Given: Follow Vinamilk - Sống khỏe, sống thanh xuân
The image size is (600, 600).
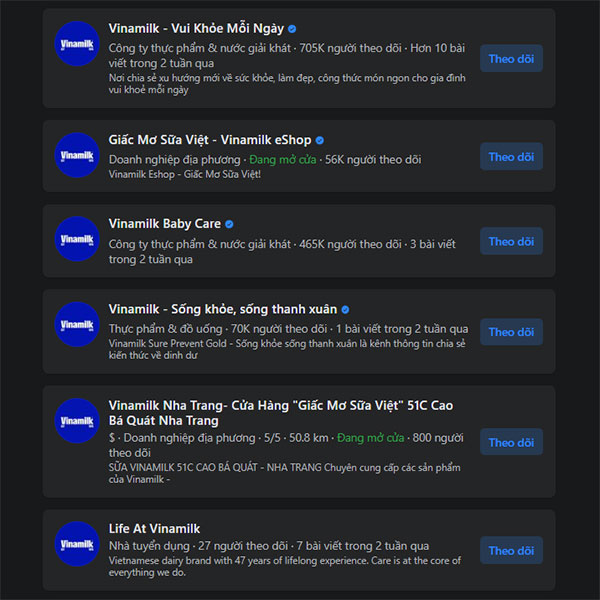Looking at the screenshot, I should coord(511,332).
